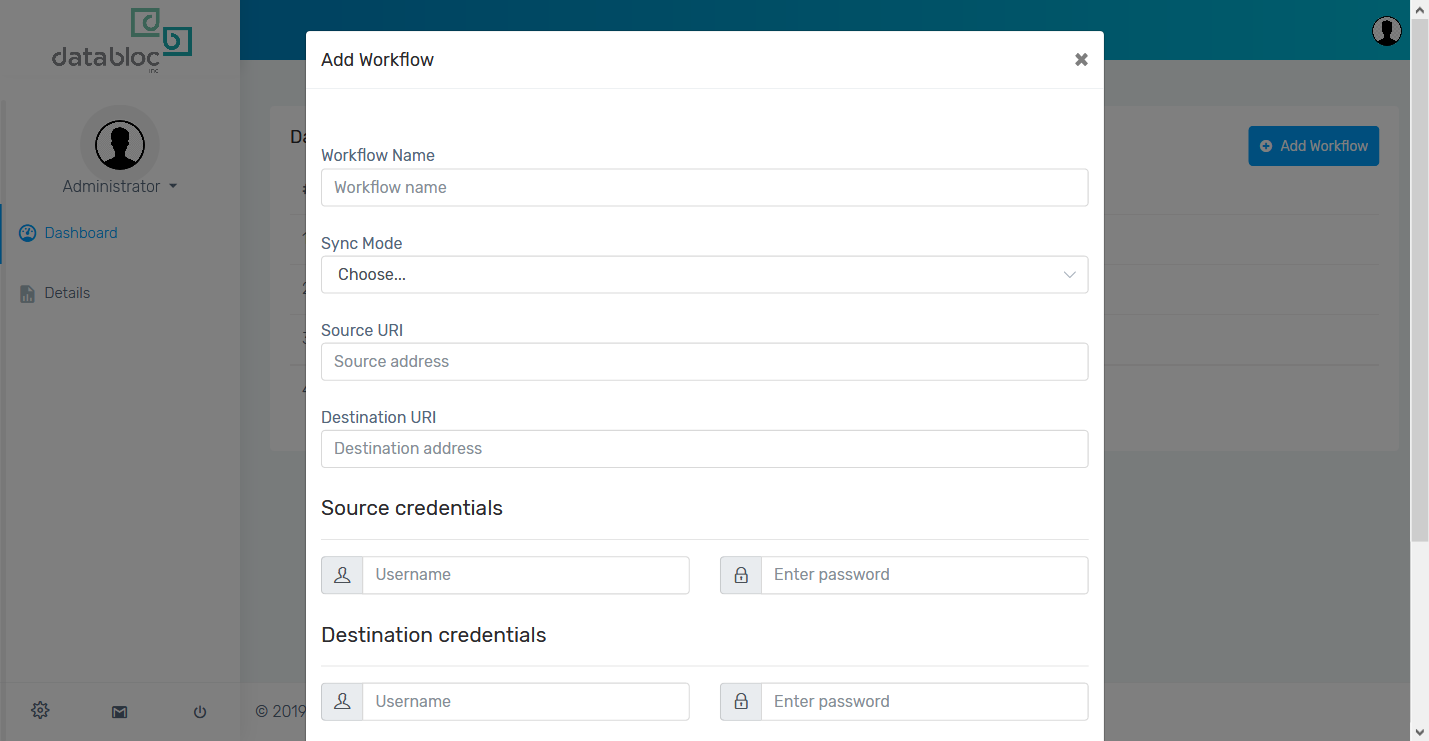Focus the Workflow Name input field
Viewport: 1429px width, 741px height.
(x=704, y=188)
